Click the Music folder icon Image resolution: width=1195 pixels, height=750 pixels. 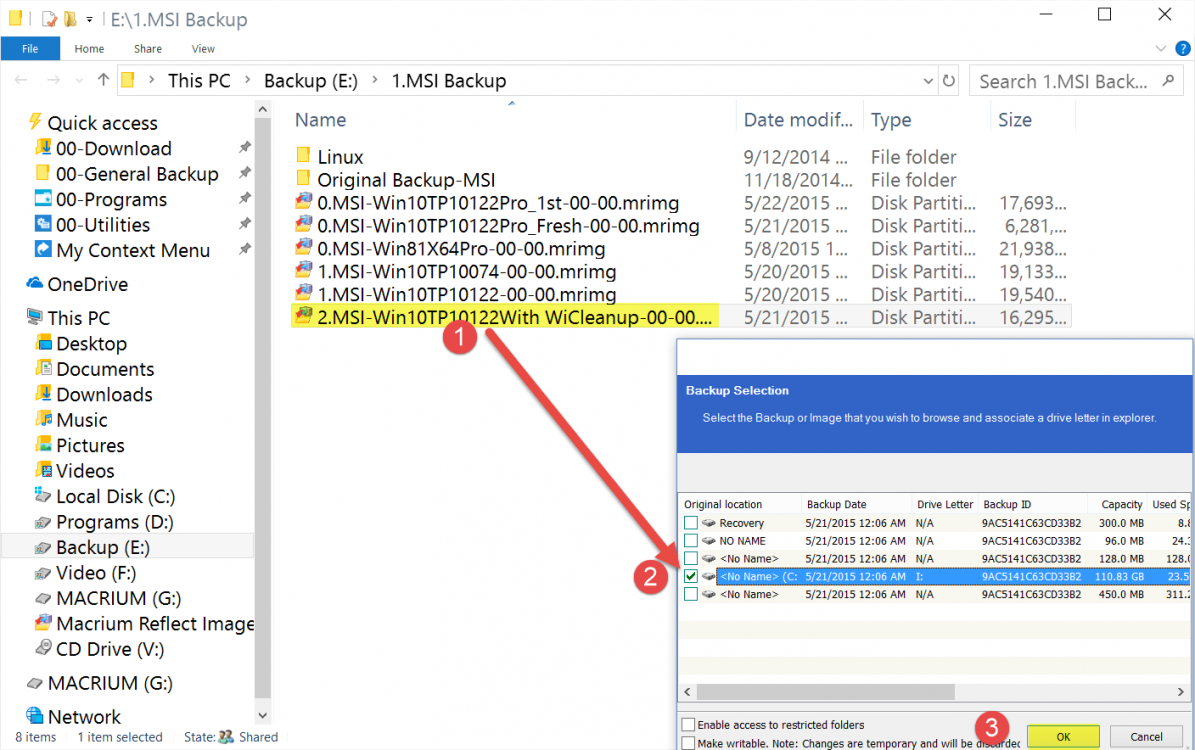[x=43, y=419]
